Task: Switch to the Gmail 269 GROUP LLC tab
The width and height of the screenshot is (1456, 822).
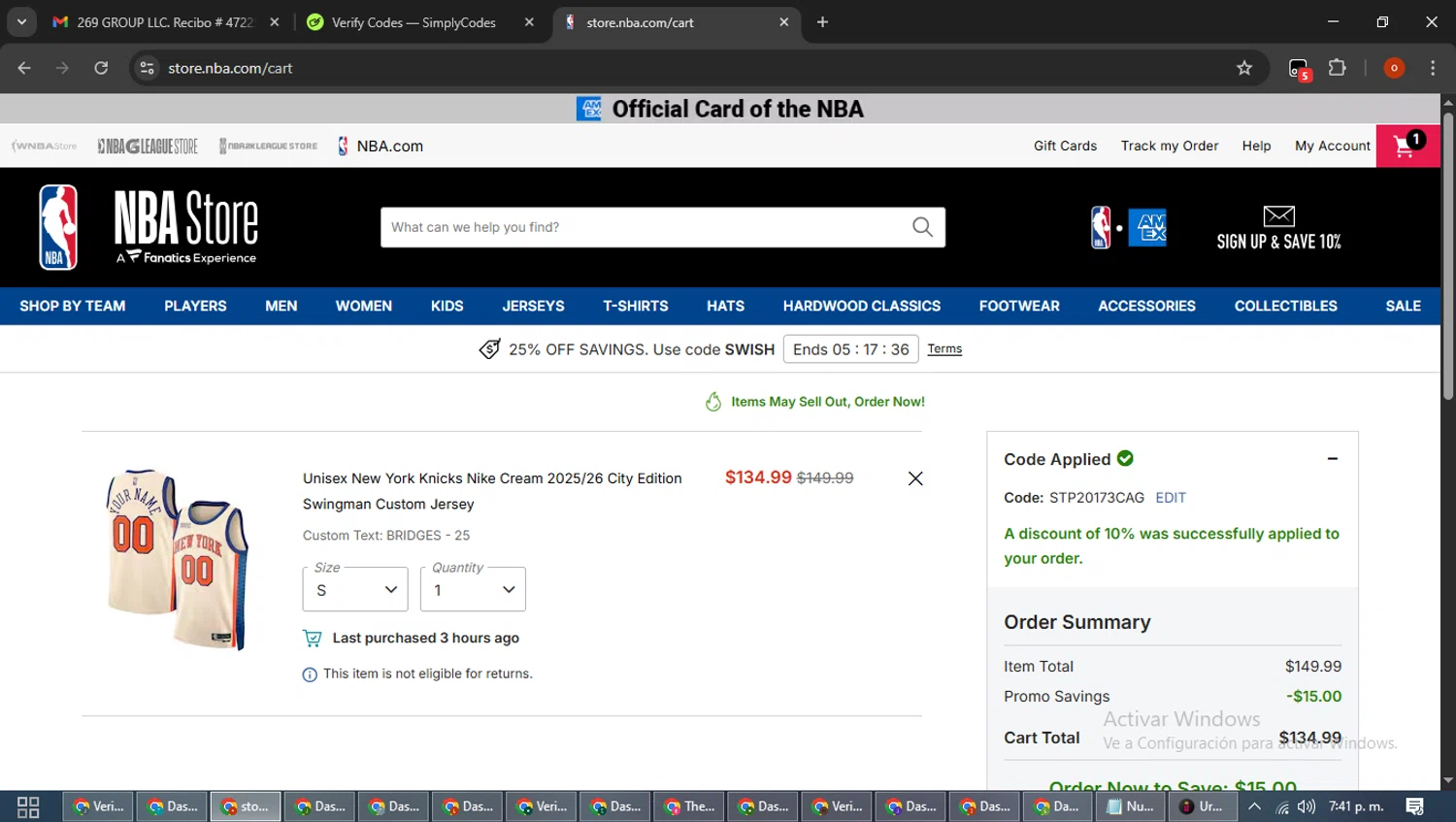Action: click(x=165, y=22)
